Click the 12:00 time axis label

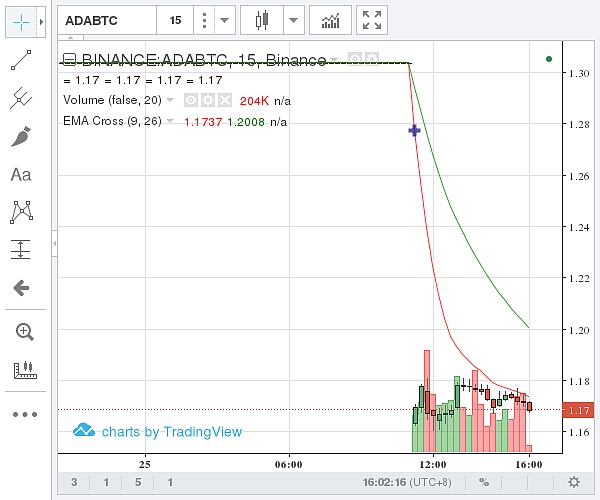click(x=433, y=464)
